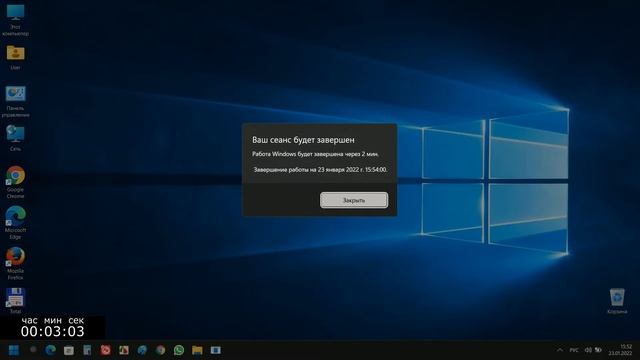640x360 pixels.
Task: Select Microsoft Edge shortcut on the desktop
Action: [x=16, y=223]
